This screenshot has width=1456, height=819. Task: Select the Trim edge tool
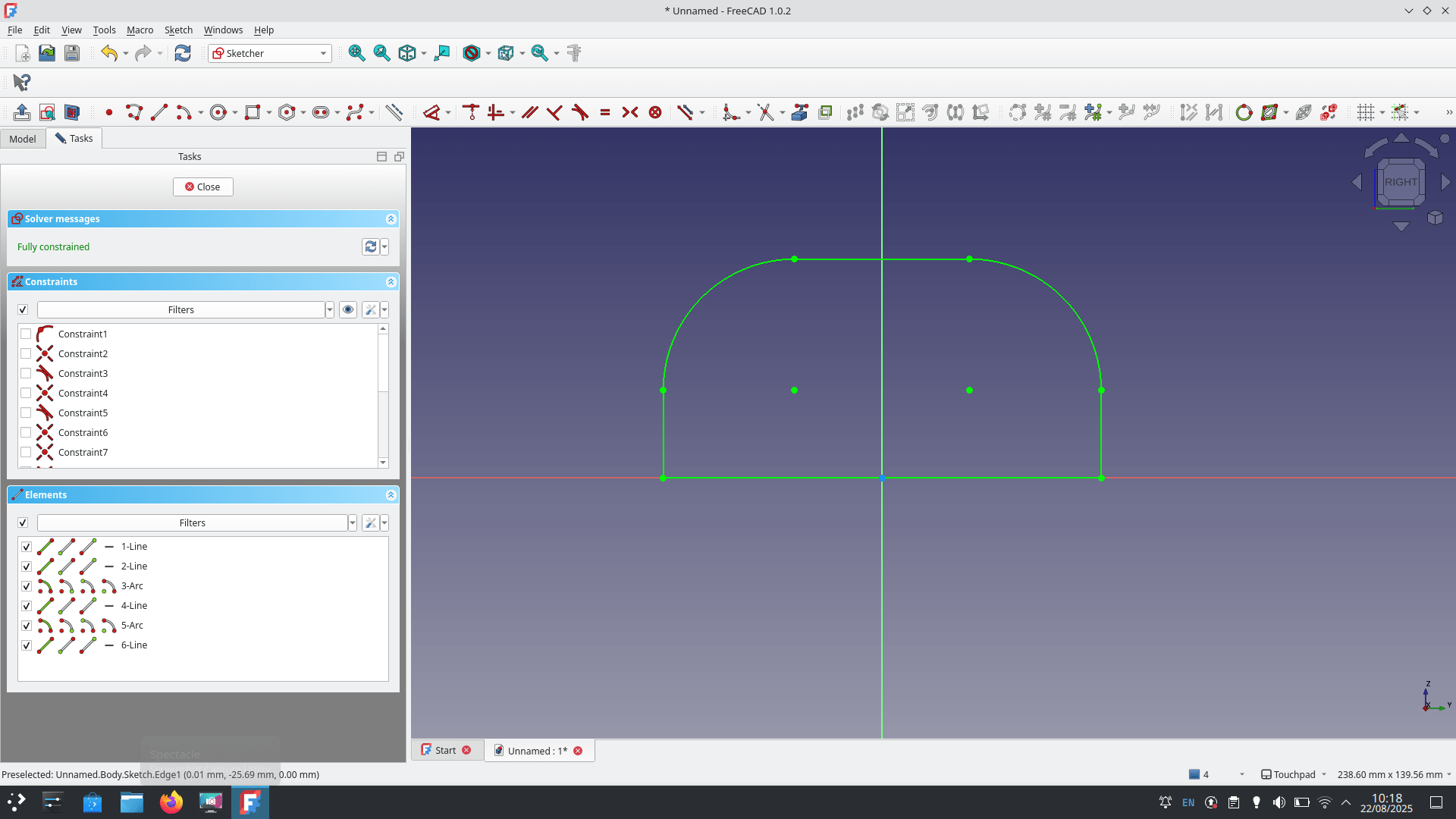[x=766, y=111]
